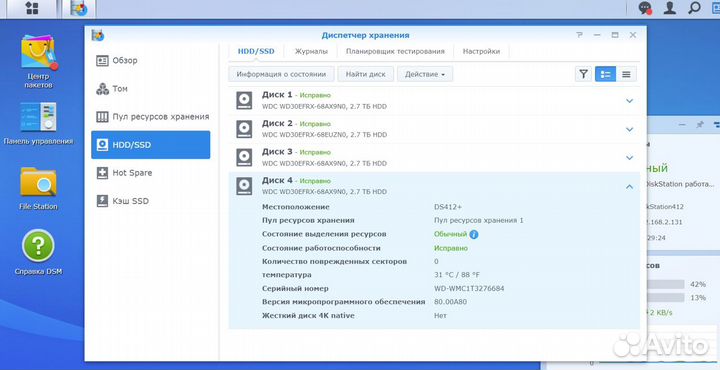Click the Диск 2 drive icon
The image size is (720, 370).
pos(244,129)
